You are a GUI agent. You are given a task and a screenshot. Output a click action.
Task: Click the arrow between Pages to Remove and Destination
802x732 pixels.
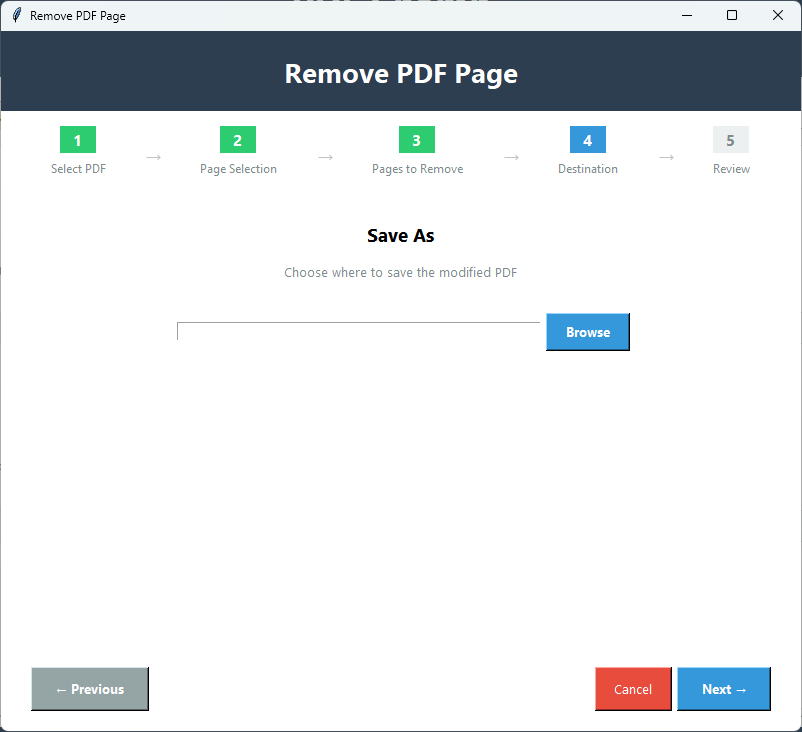tap(512, 157)
